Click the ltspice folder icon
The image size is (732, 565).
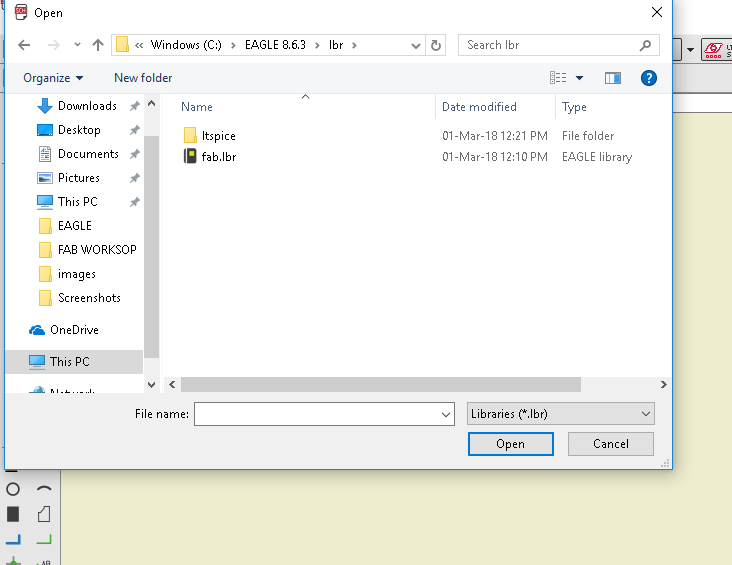click(190, 135)
